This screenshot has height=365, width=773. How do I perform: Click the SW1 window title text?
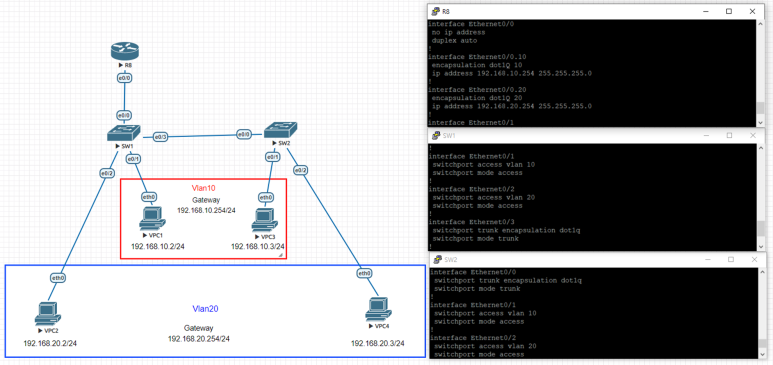(449, 136)
